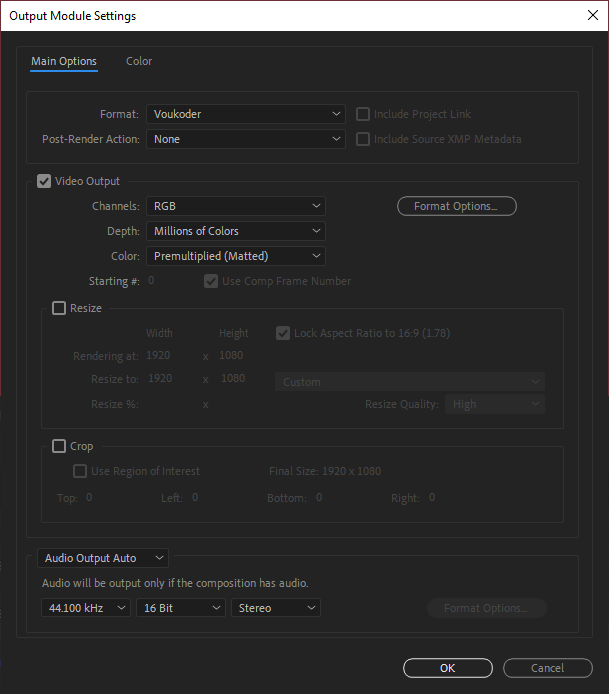Uncheck the Video Output checkbox
Viewport: 609px width, 694px height.
pyautogui.click(x=44, y=181)
